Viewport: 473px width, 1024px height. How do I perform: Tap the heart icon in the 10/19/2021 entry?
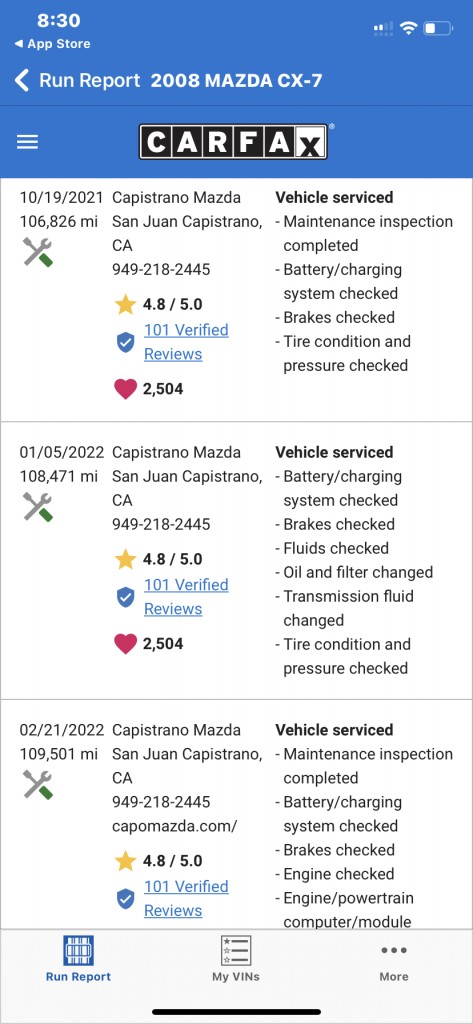point(125,389)
